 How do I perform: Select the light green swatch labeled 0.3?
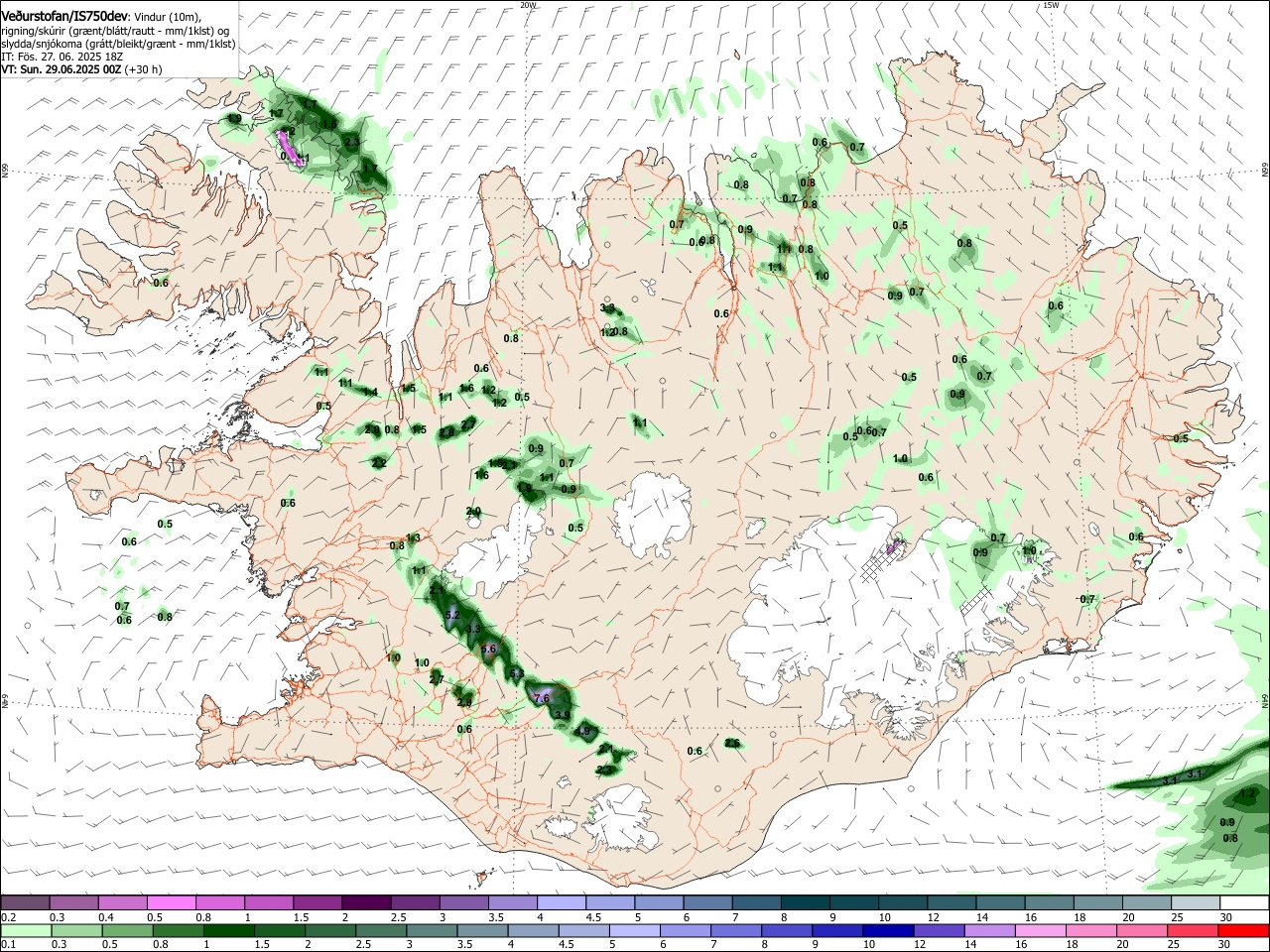coord(76,930)
